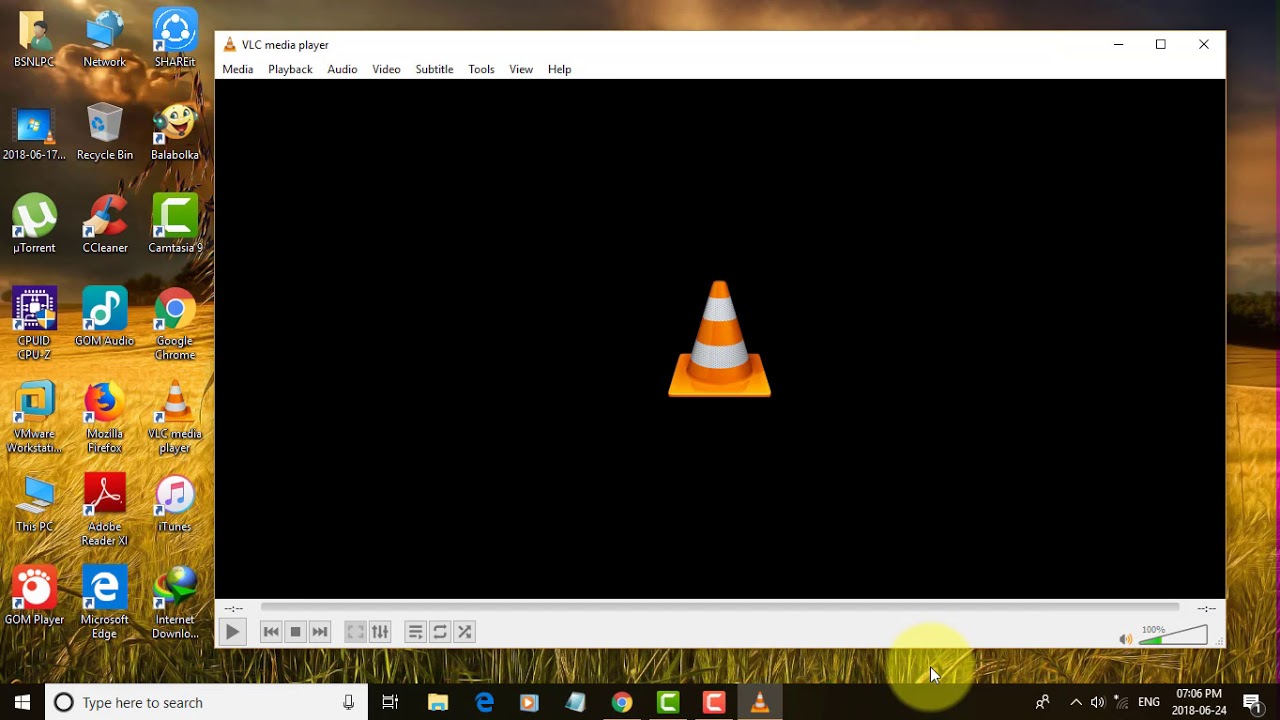The height and width of the screenshot is (720, 1280).
Task: Toggle random shuffle button
Action: tap(465, 632)
